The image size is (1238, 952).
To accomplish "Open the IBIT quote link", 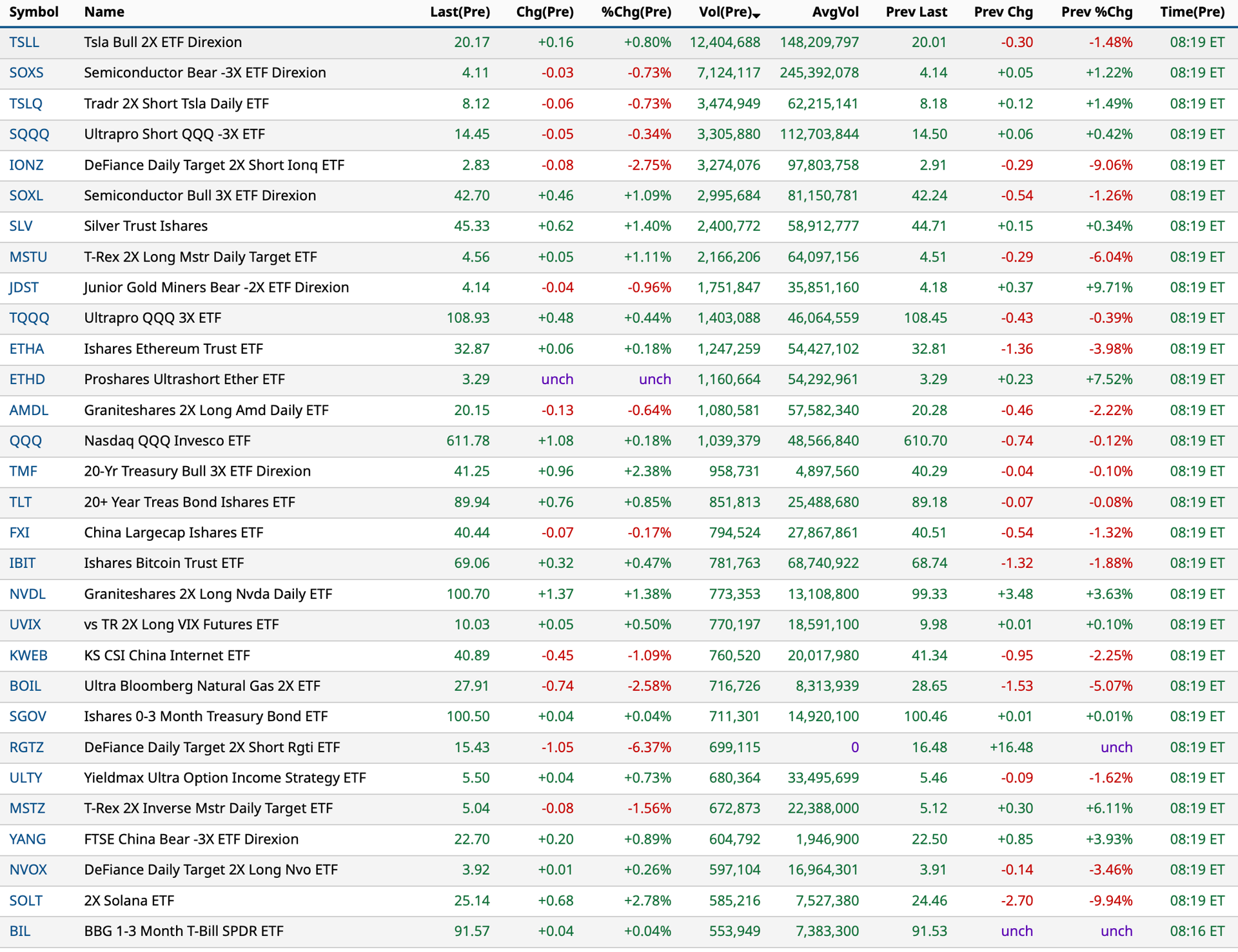I will [x=22, y=563].
